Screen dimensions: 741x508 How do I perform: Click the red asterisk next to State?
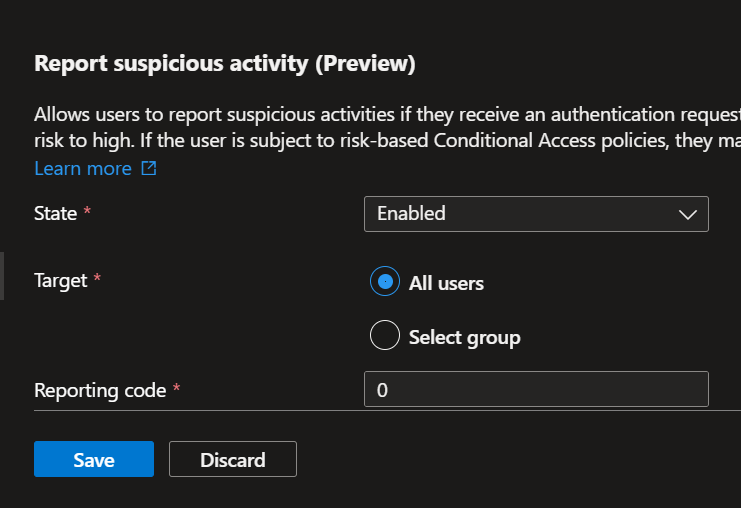[x=87, y=213]
